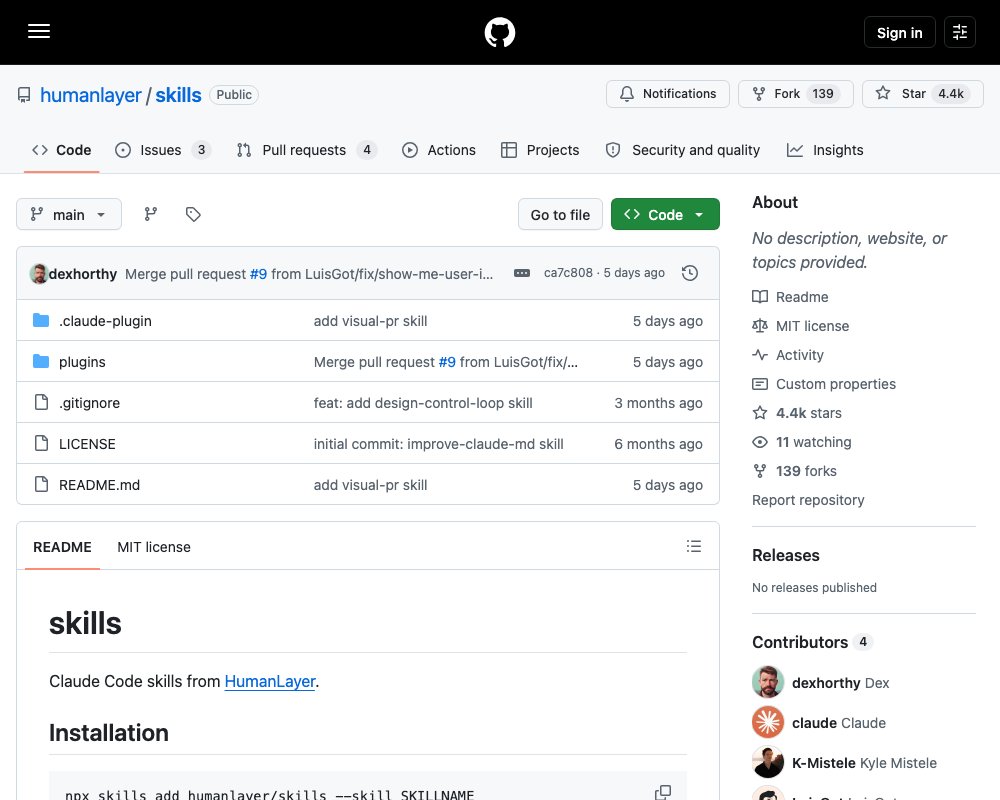Open the Insights tab
Screen dimensions: 1000x800
click(x=825, y=150)
